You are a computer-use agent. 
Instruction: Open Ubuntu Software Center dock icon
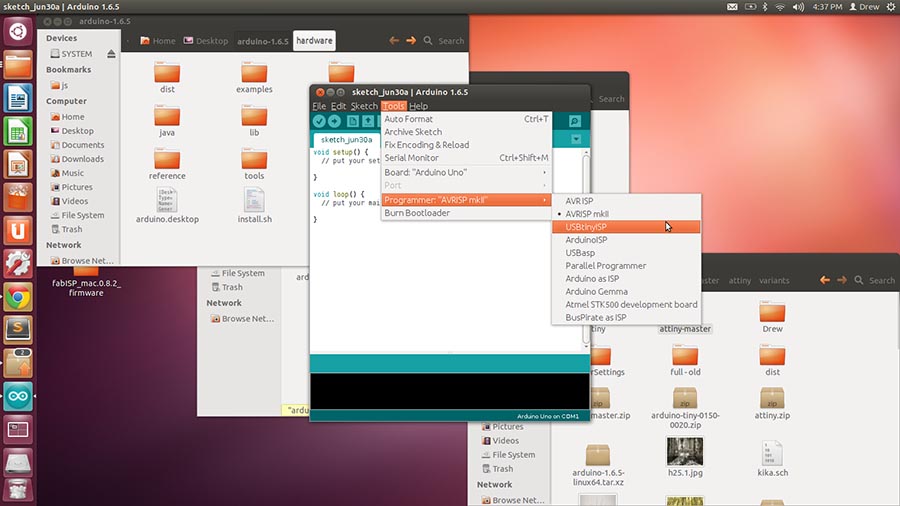18,197
